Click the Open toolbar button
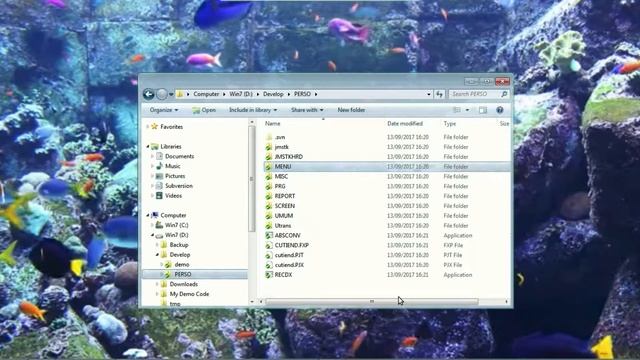The width and height of the screenshot is (640, 360). click(204, 110)
